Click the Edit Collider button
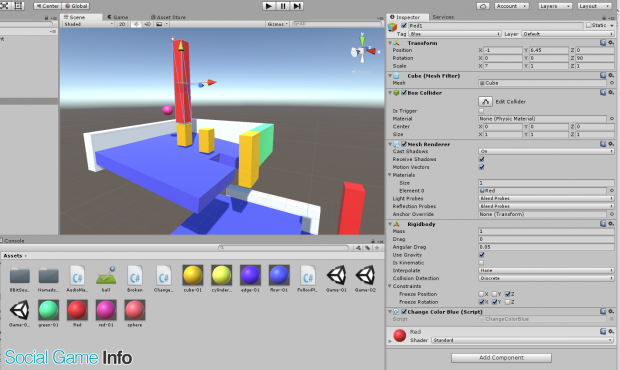This screenshot has height=370, width=620. [x=485, y=102]
